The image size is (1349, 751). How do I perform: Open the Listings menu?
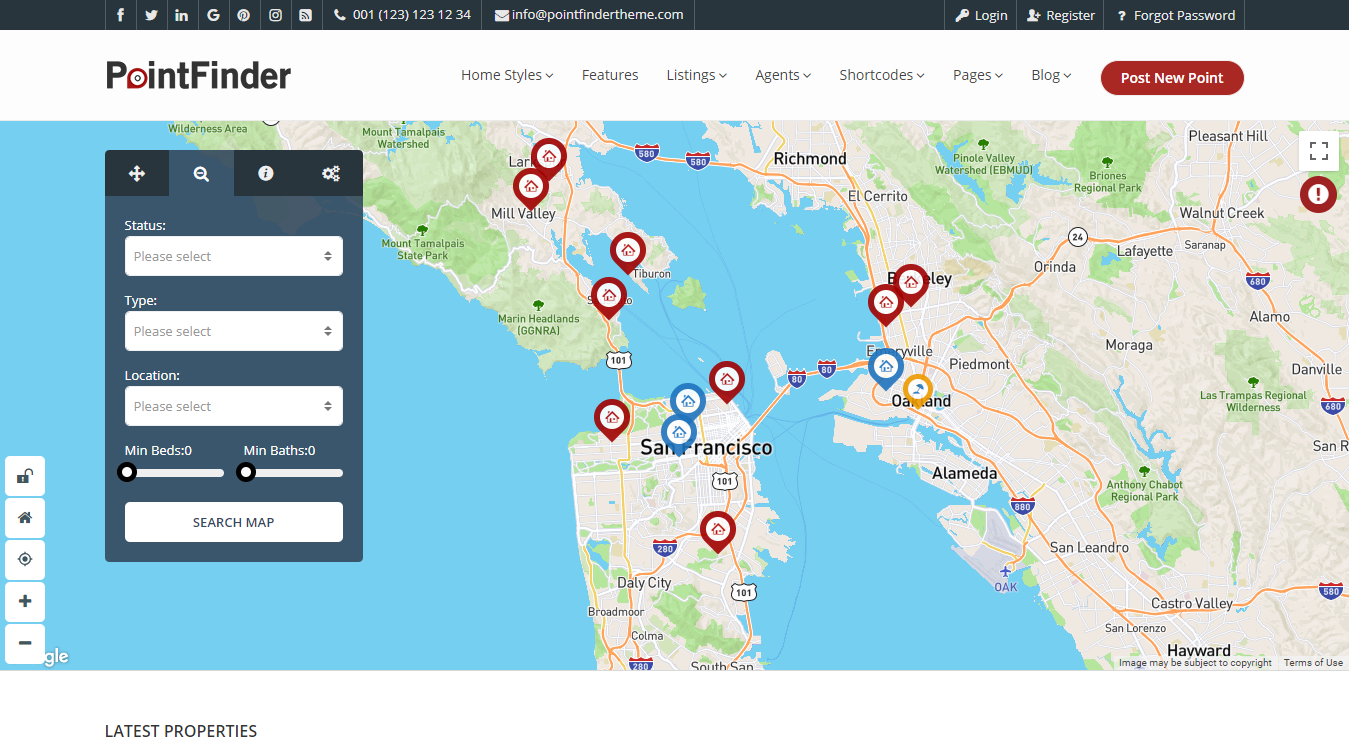pyautogui.click(x=695, y=74)
